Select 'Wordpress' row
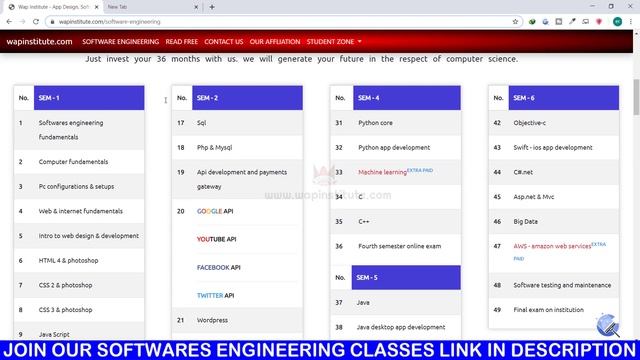The width and height of the screenshot is (640, 360). click(x=237, y=320)
